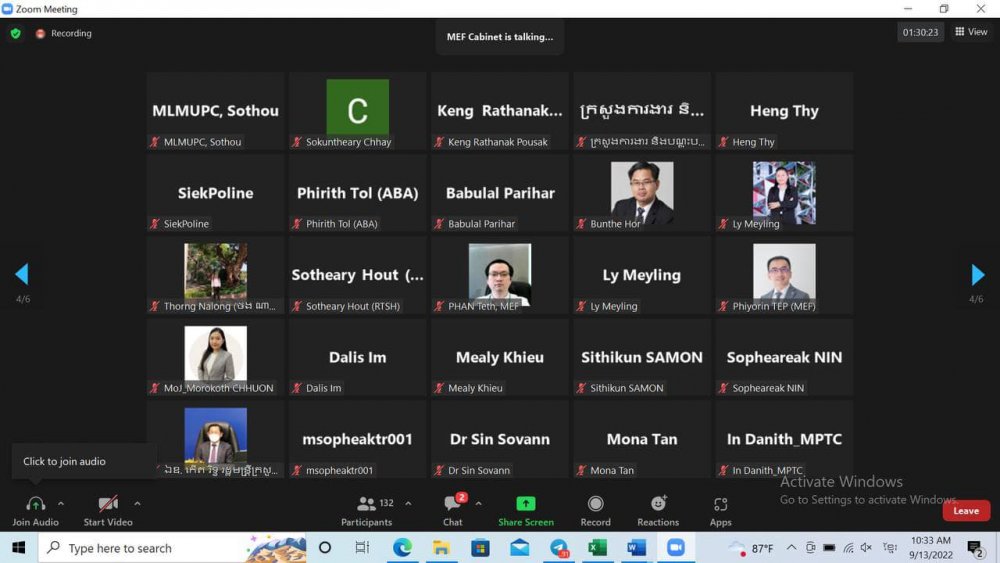Select the Bunthe Hor video tile

coord(642,193)
